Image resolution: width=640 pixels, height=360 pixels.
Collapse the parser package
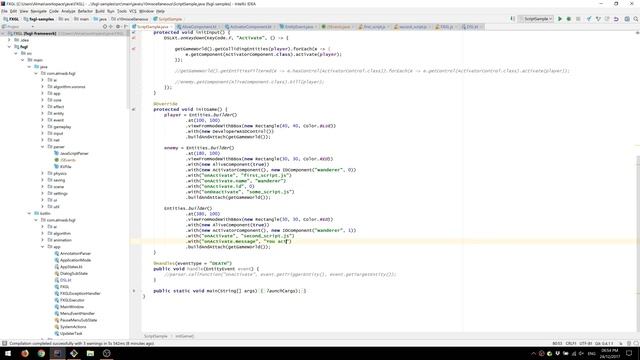click(42, 147)
